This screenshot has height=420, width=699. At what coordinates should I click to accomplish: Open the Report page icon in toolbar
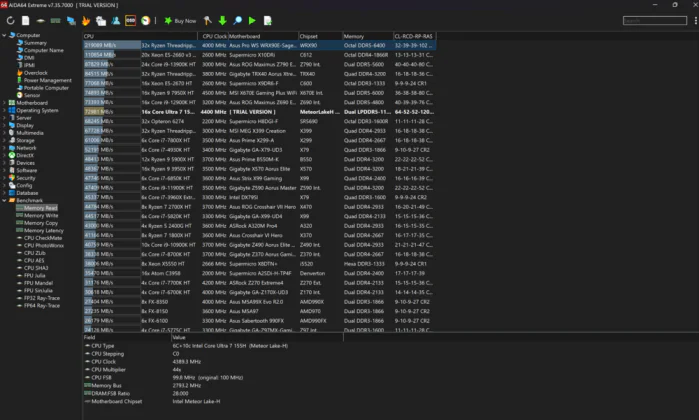[25, 21]
